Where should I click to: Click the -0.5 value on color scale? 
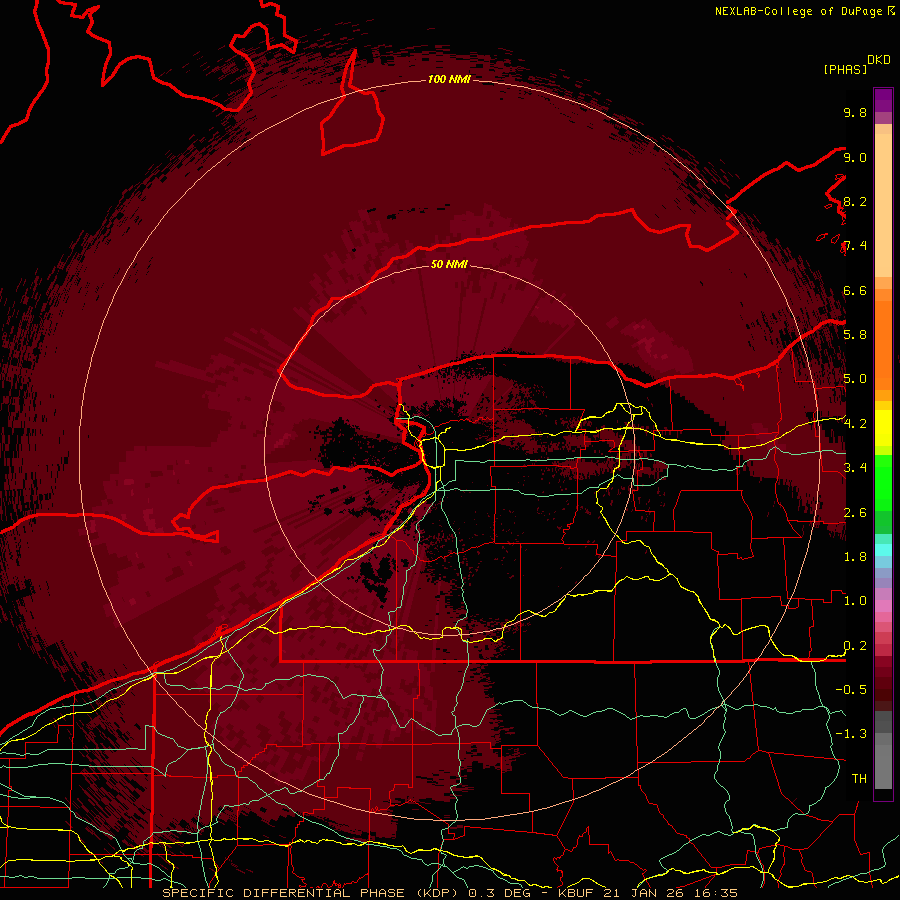(851, 690)
